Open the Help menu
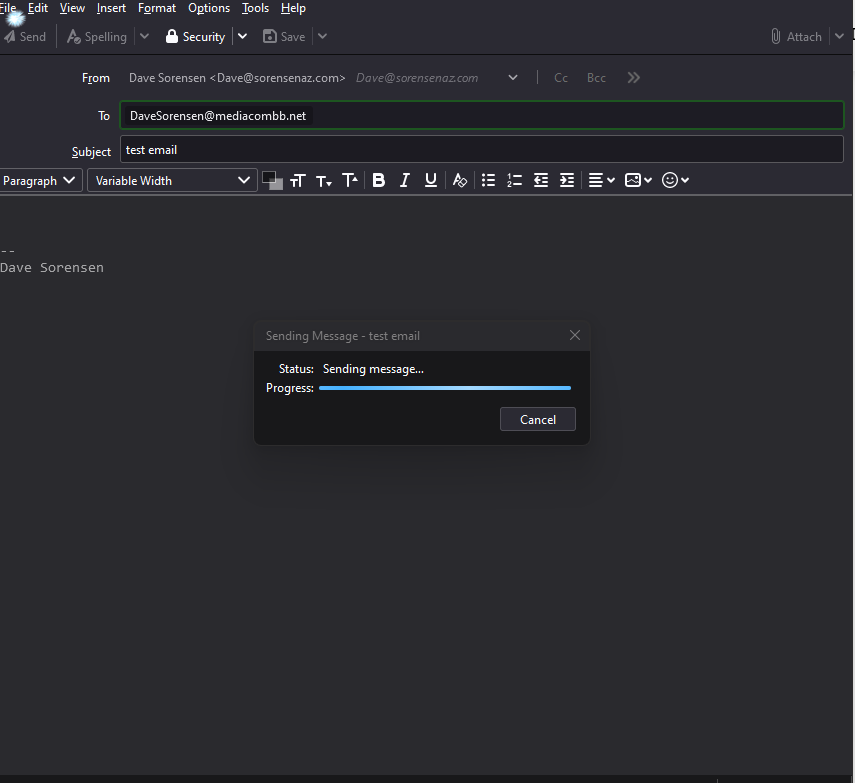Screen dimensions: 855x783 (x=293, y=8)
